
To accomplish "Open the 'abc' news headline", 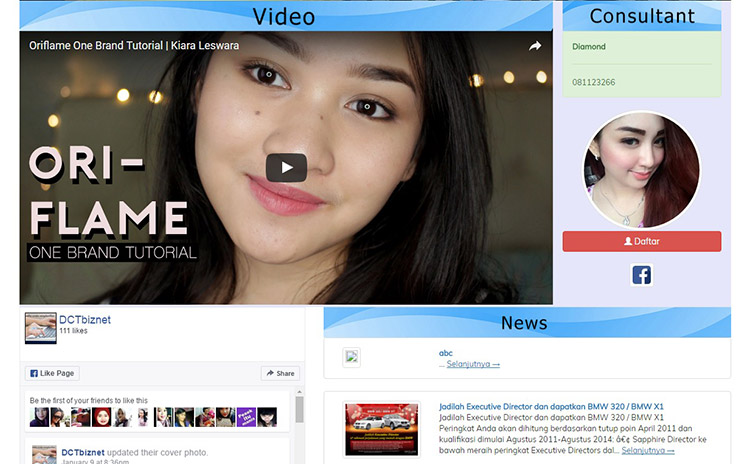I will (446, 353).
